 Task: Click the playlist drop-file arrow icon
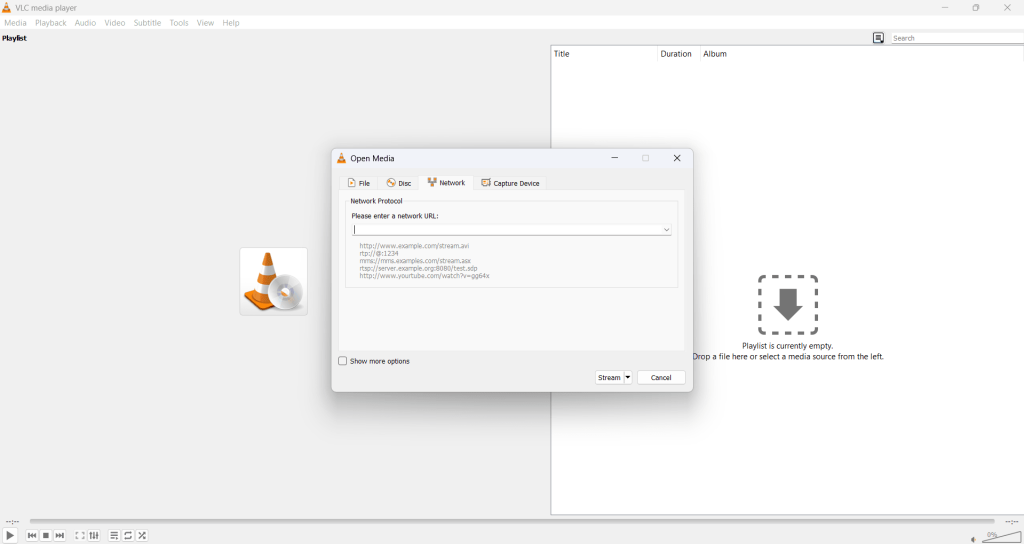pyautogui.click(x=788, y=305)
